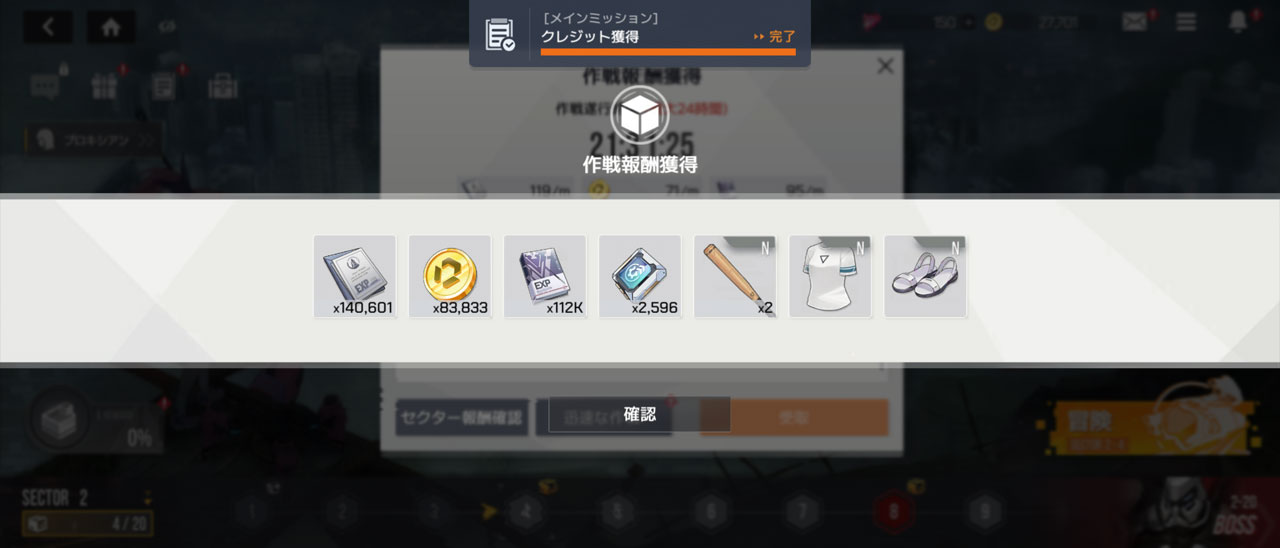Click the 確認 confirm button
The width and height of the screenshot is (1280, 548).
640,414
